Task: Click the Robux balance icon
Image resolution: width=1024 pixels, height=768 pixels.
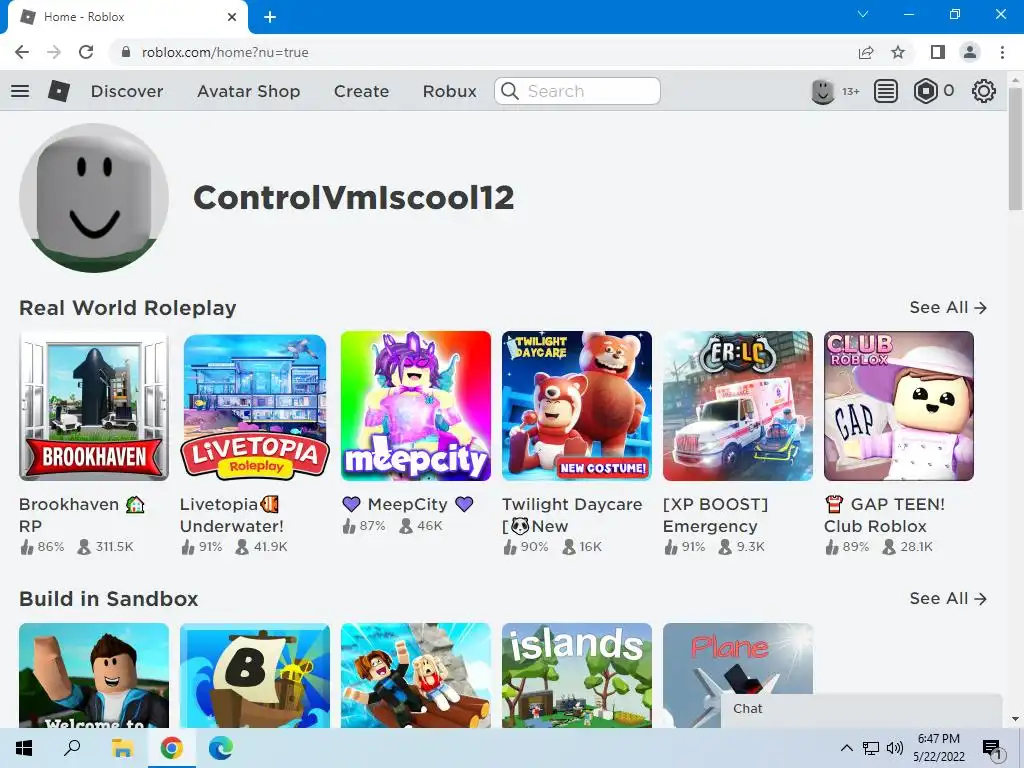Action: point(925,91)
